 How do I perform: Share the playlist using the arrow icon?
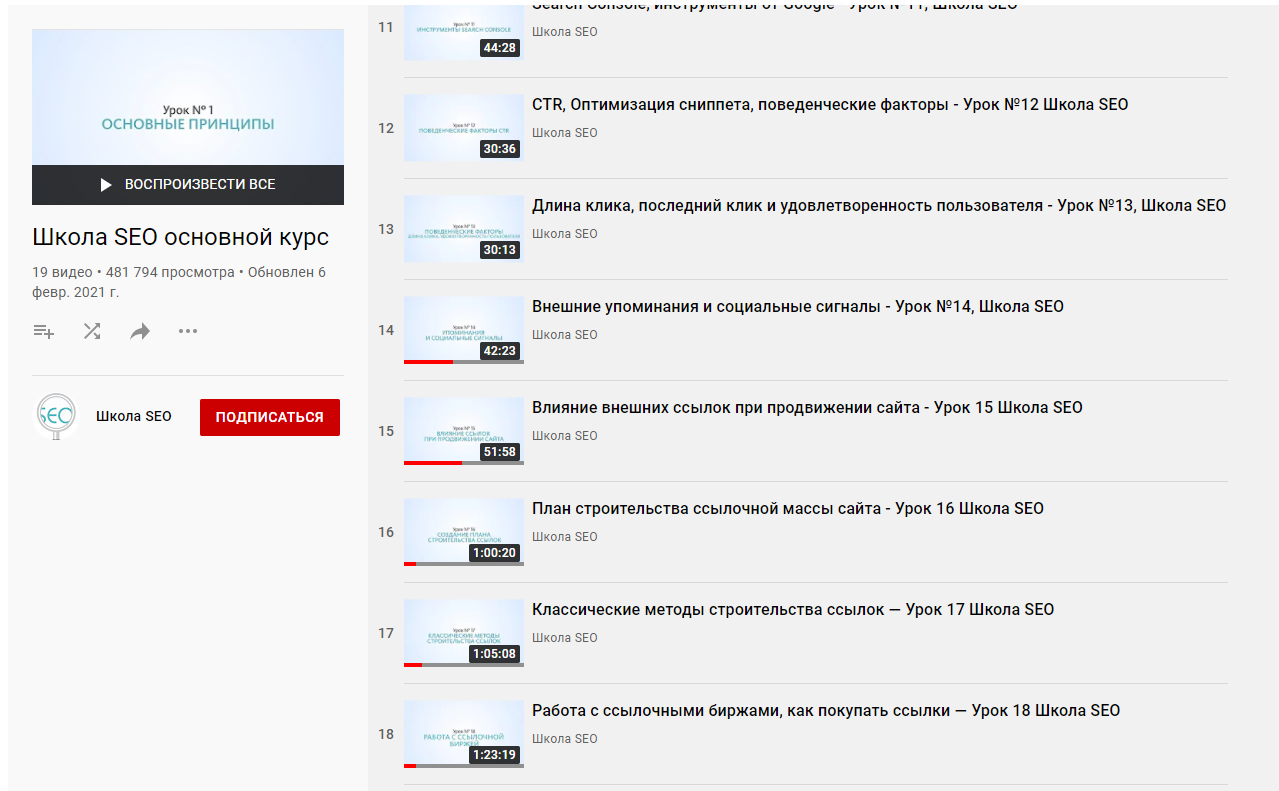[x=140, y=331]
